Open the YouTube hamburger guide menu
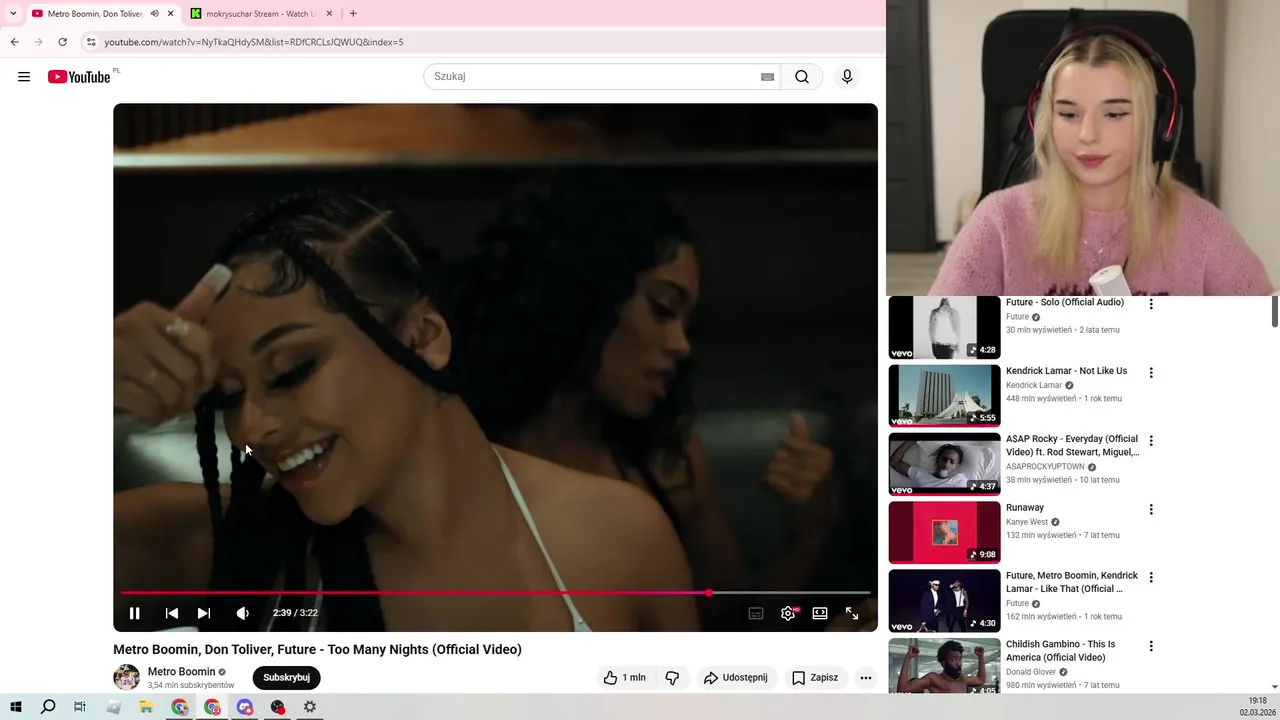The width and height of the screenshot is (1280, 720). [24, 77]
